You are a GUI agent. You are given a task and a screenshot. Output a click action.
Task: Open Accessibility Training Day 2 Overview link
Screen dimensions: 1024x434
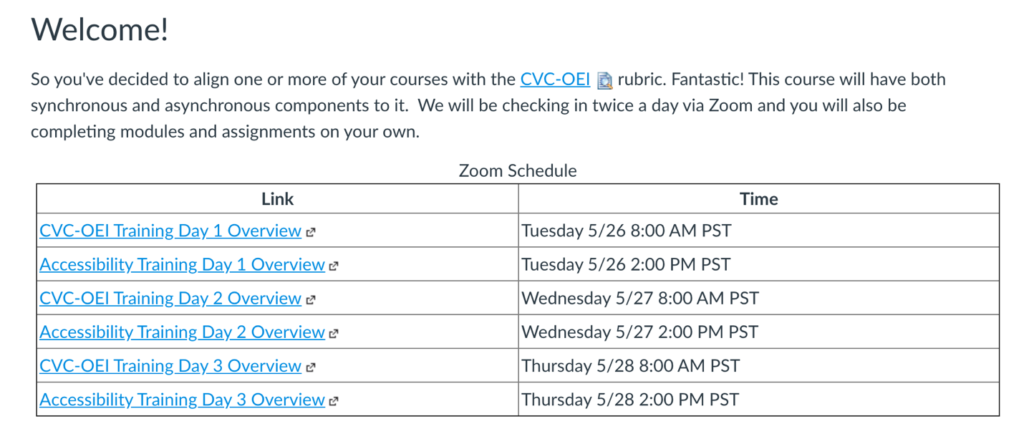click(182, 332)
